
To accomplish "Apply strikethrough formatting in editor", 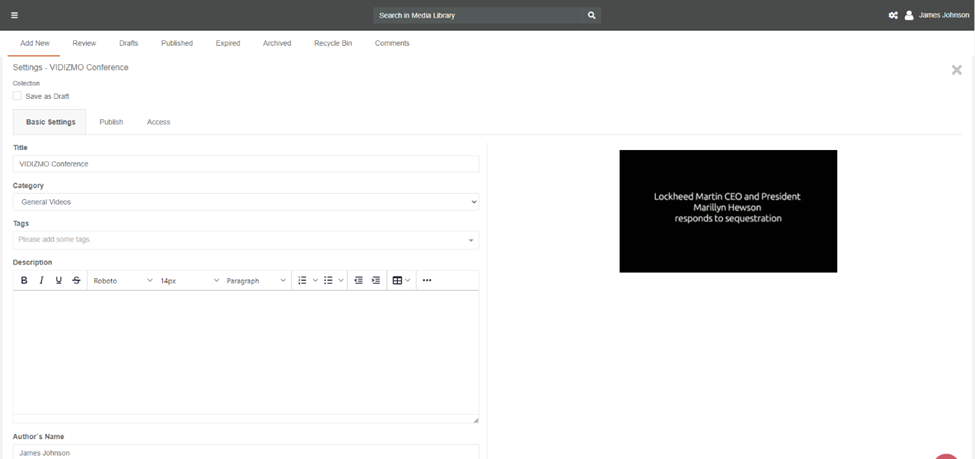I will pyautogui.click(x=76, y=281).
